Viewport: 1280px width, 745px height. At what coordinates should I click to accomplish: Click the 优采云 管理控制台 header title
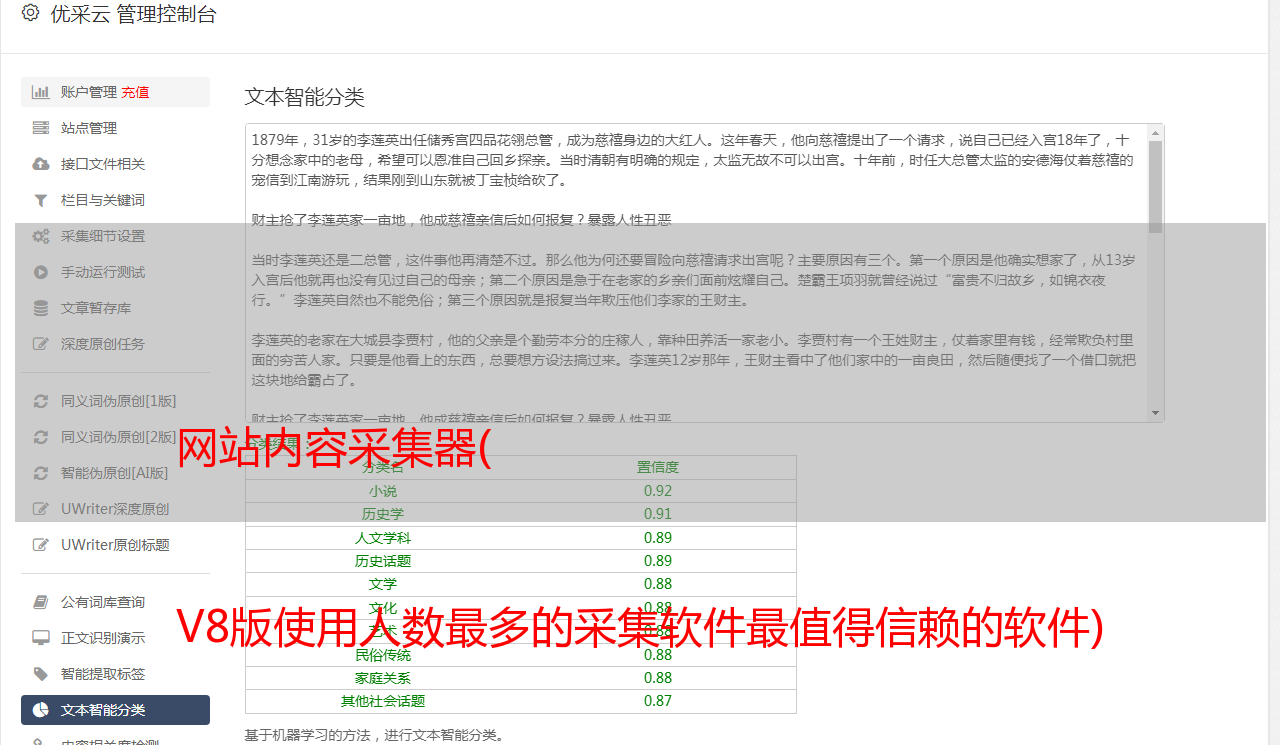click(x=133, y=14)
